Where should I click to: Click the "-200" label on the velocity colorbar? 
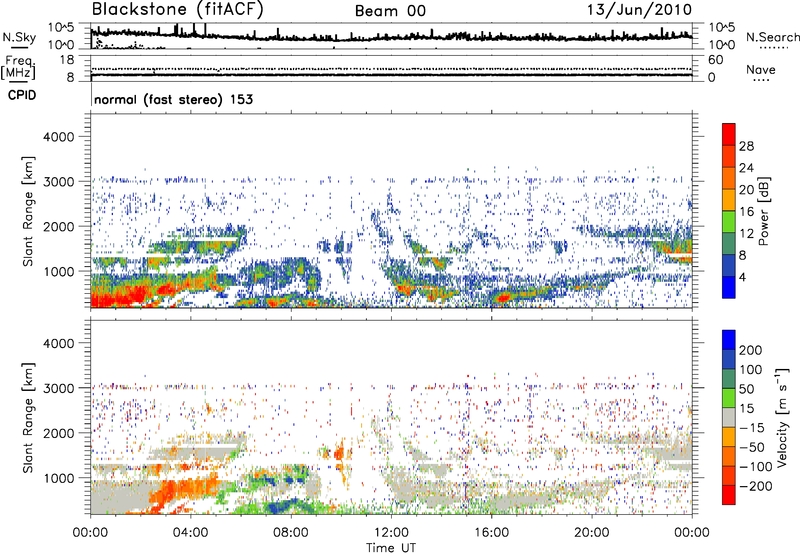[756, 486]
